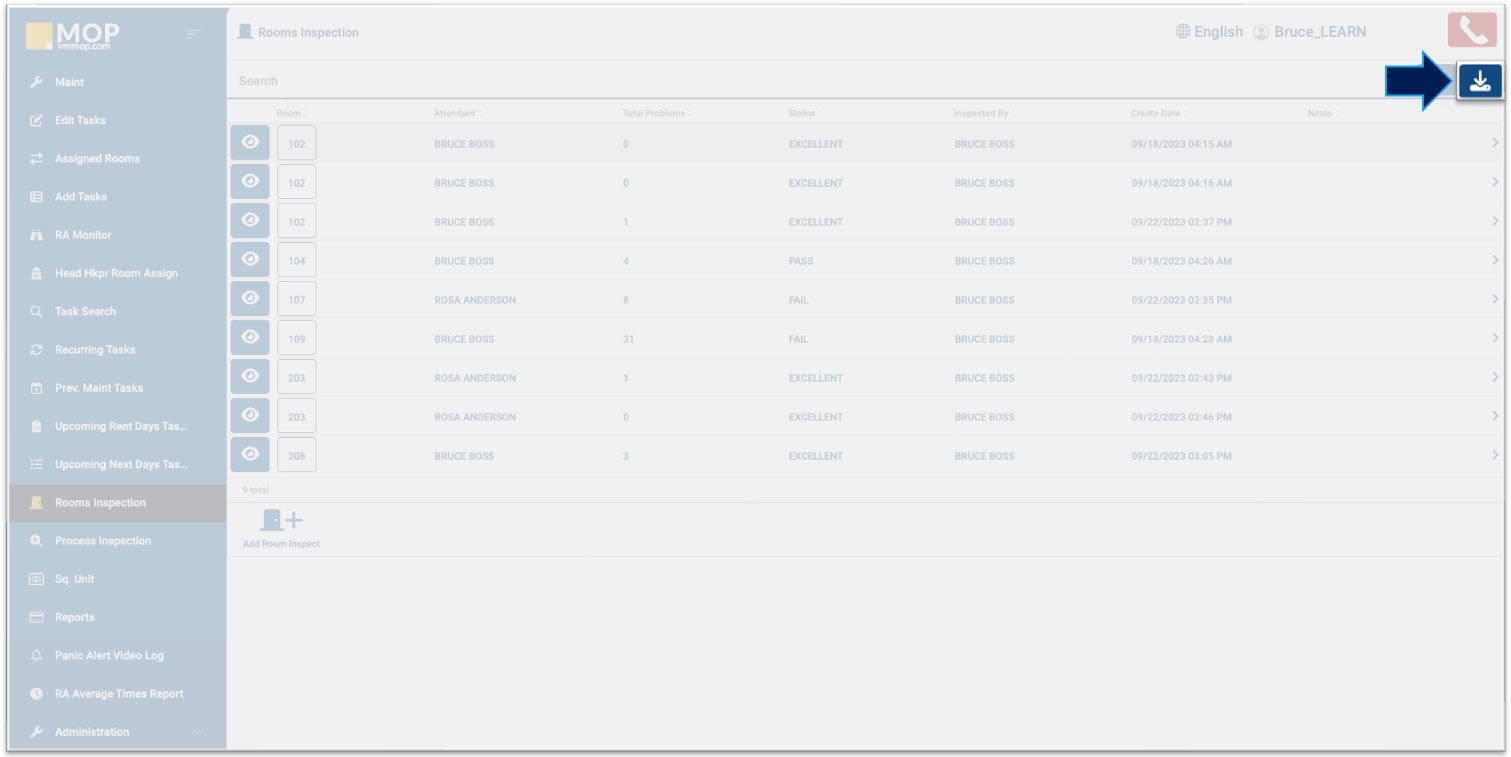Sort table by Status column header
This screenshot has width=1511, height=757.
(x=801, y=113)
